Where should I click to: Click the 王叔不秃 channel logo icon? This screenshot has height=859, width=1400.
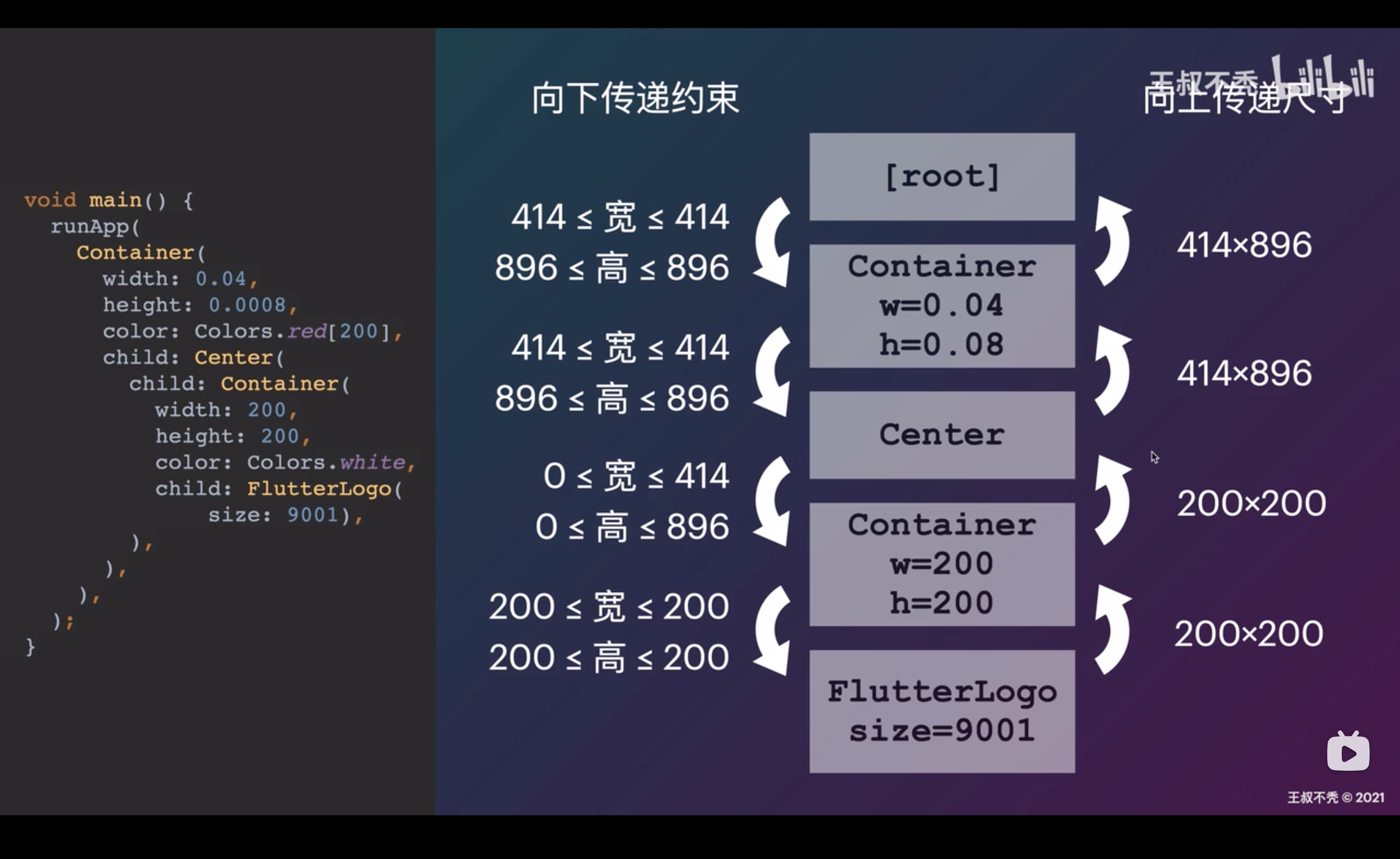[x=1348, y=753]
